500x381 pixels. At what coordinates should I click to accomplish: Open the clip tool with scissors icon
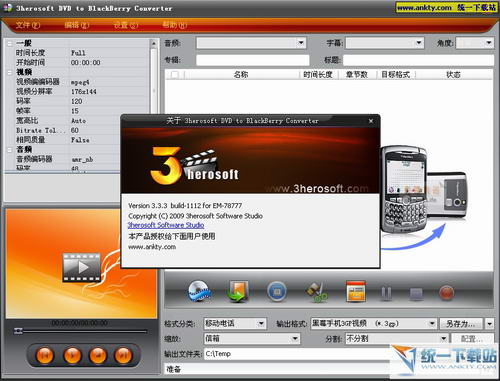(x=316, y=292)
